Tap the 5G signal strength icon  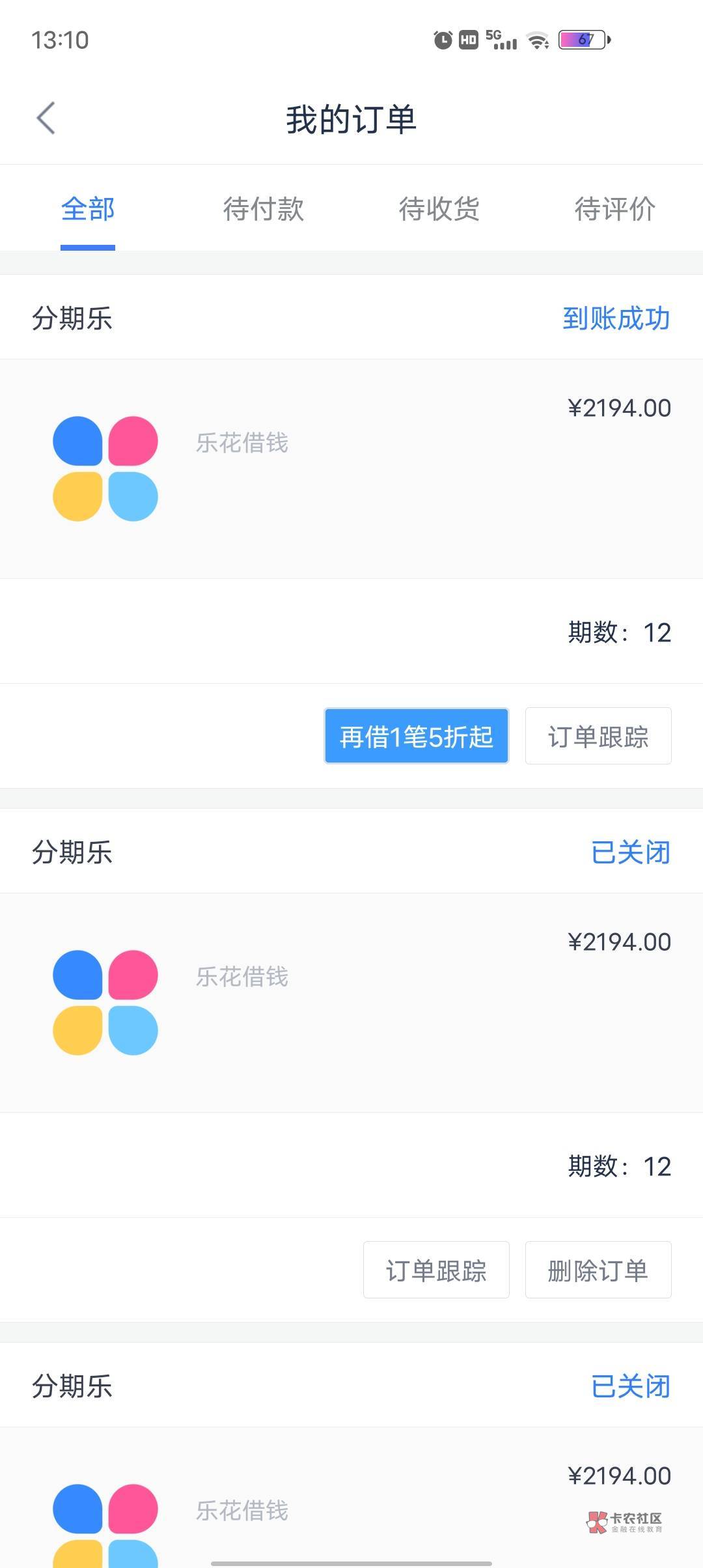tap(501, 40)
